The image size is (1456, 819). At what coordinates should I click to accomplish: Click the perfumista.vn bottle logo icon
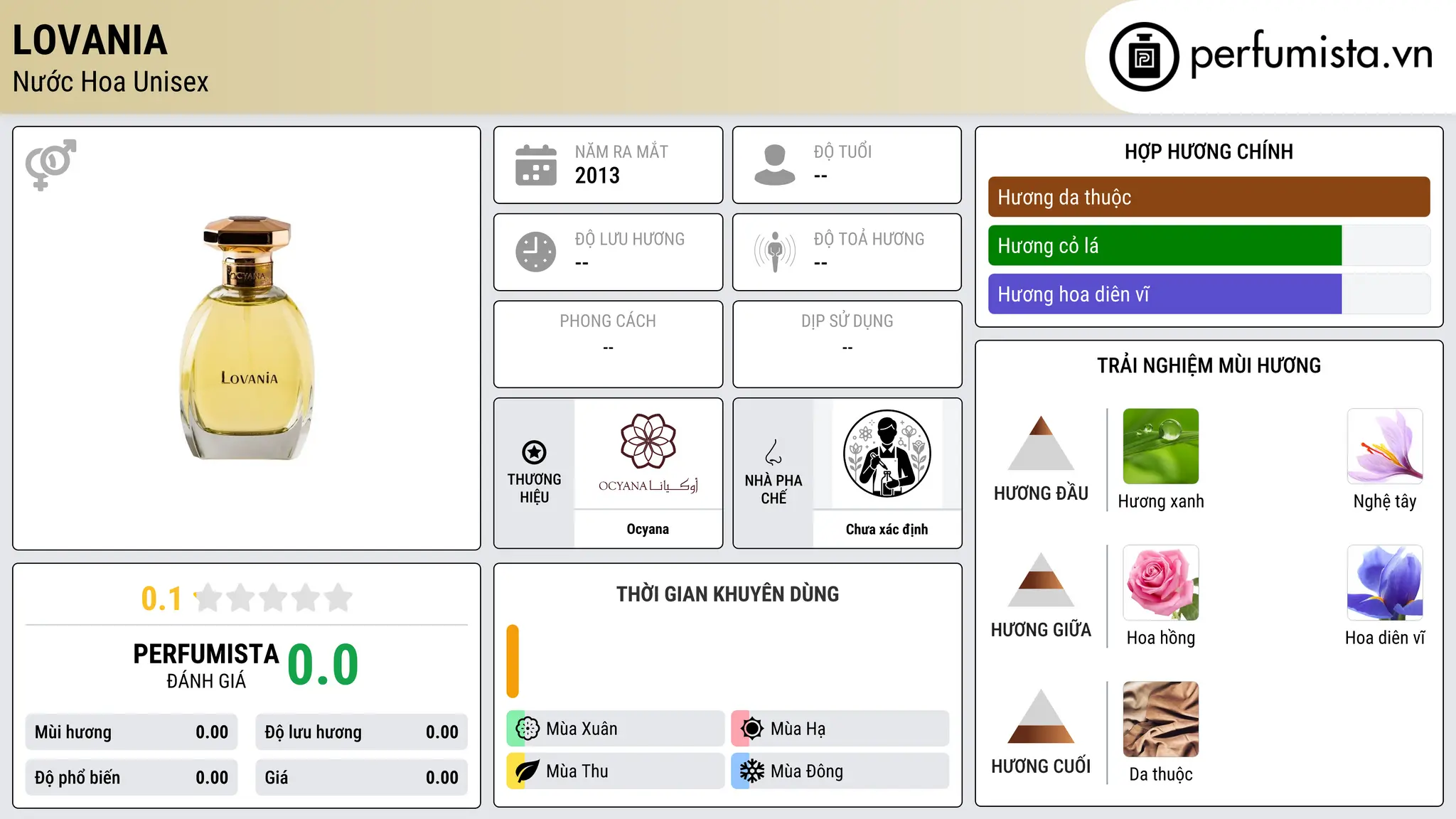pos(1144,57)
